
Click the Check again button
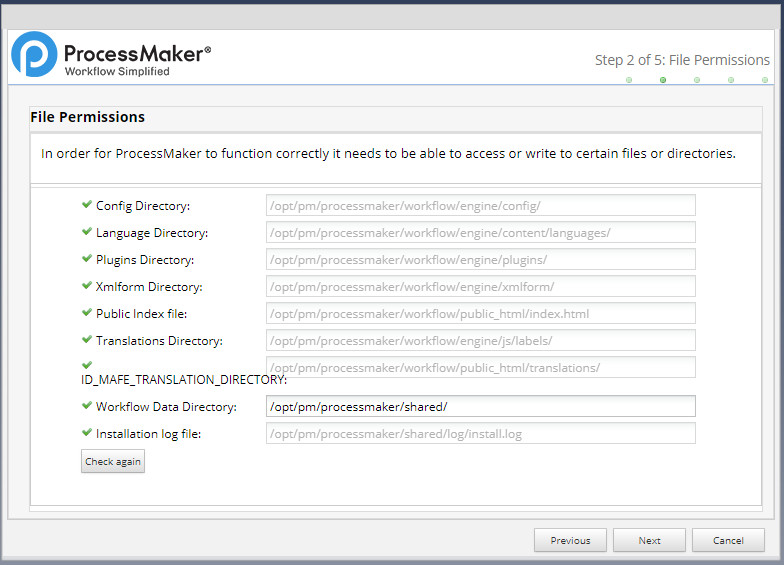(x=113, y=461)
